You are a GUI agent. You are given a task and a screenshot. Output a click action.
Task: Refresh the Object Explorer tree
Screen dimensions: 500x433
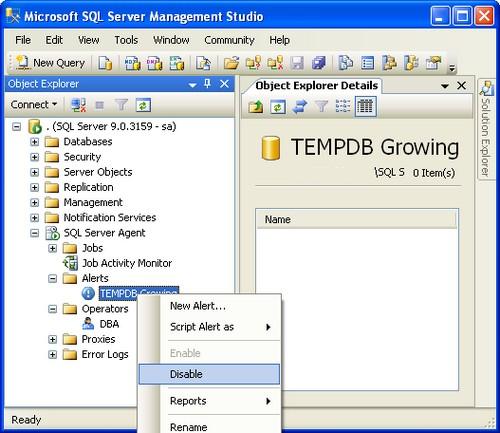point(143,105)
